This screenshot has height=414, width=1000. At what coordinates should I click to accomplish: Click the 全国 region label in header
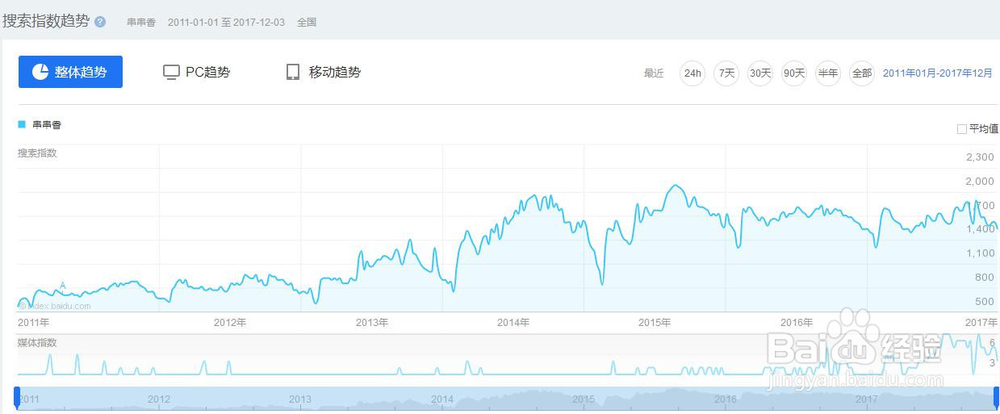point(307,22)
